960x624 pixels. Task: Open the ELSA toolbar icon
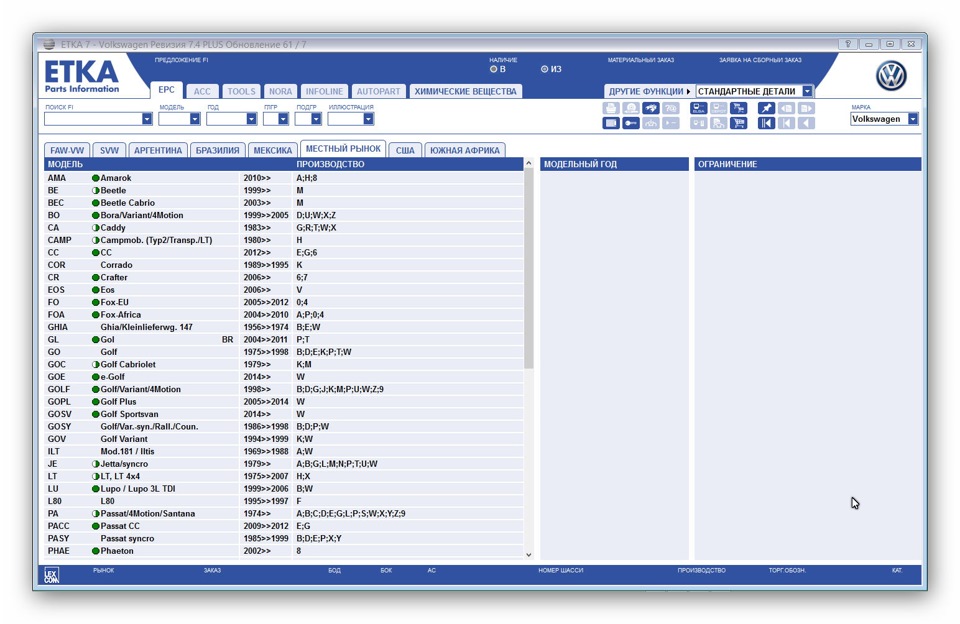(x=699, y=108)
